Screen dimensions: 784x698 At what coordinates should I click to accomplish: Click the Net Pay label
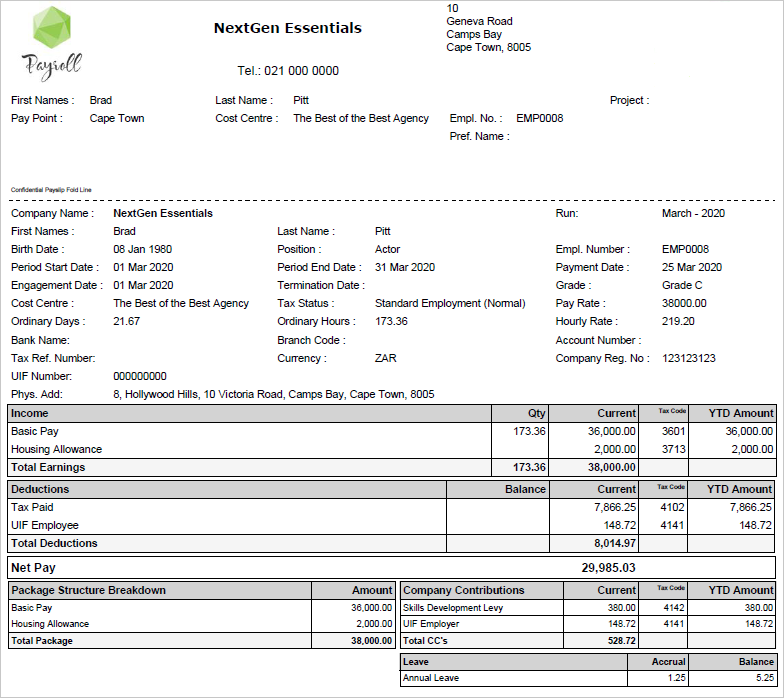click(34, 568)
